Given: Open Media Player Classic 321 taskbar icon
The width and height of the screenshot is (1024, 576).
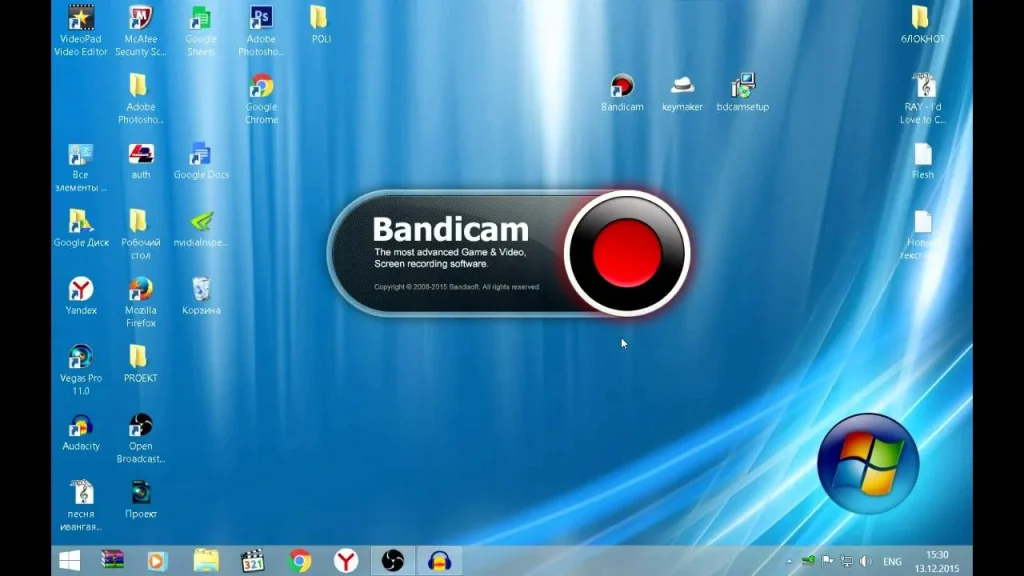Looking at the screenshot, I should point(252,561).
